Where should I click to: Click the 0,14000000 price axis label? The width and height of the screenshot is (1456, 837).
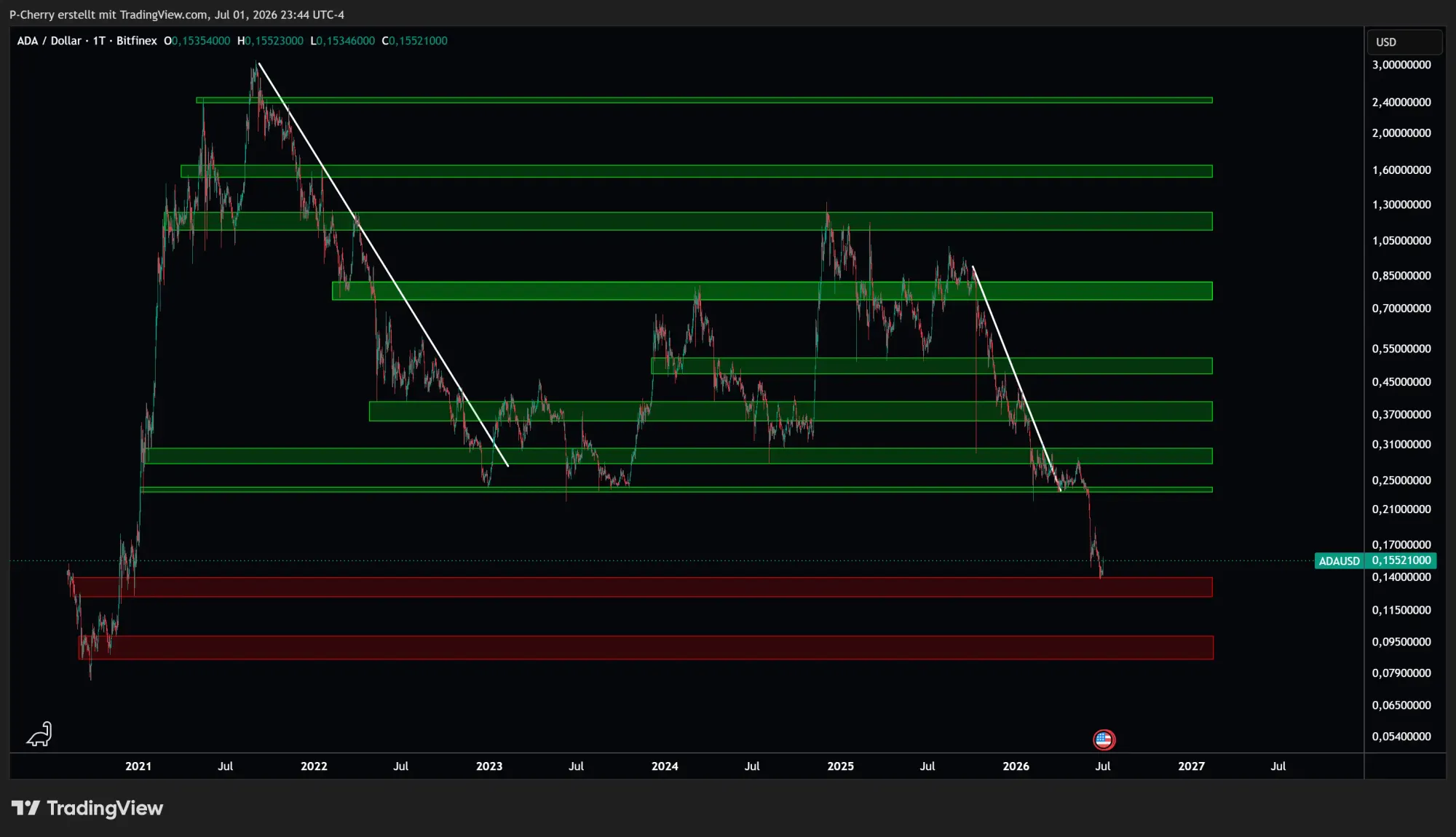point(1401,577)
